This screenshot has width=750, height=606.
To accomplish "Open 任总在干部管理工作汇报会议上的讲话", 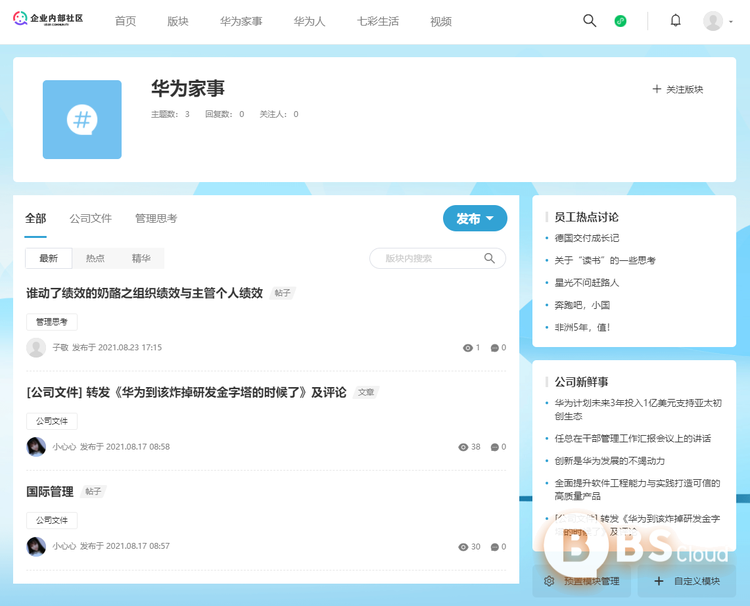I will (x=632, y=439).
